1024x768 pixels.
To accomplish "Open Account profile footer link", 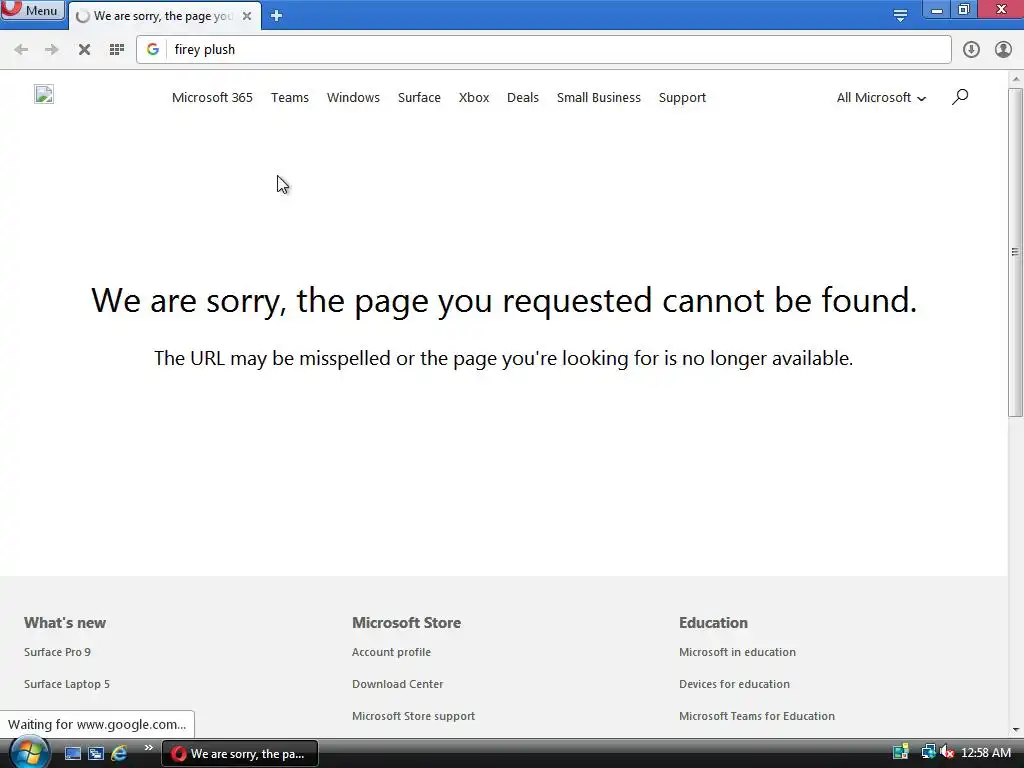I will coord(391,652).
